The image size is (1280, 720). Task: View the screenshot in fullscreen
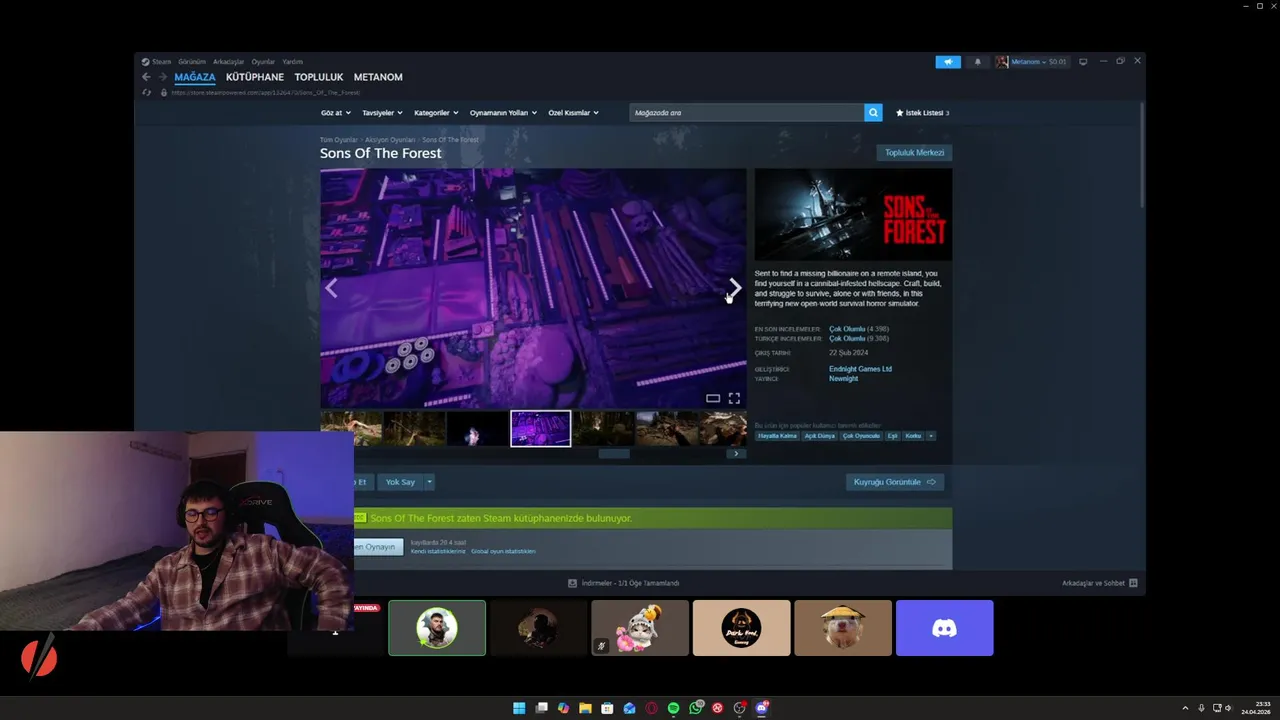[734, 398]
